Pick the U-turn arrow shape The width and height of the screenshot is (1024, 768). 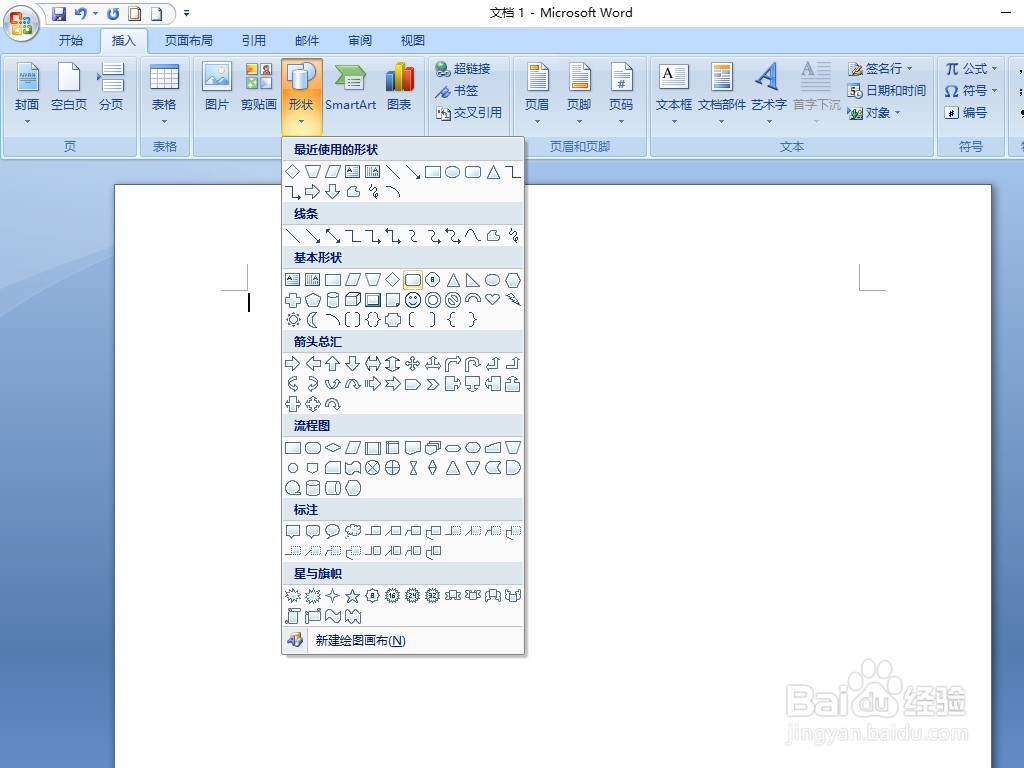(473, 364)
